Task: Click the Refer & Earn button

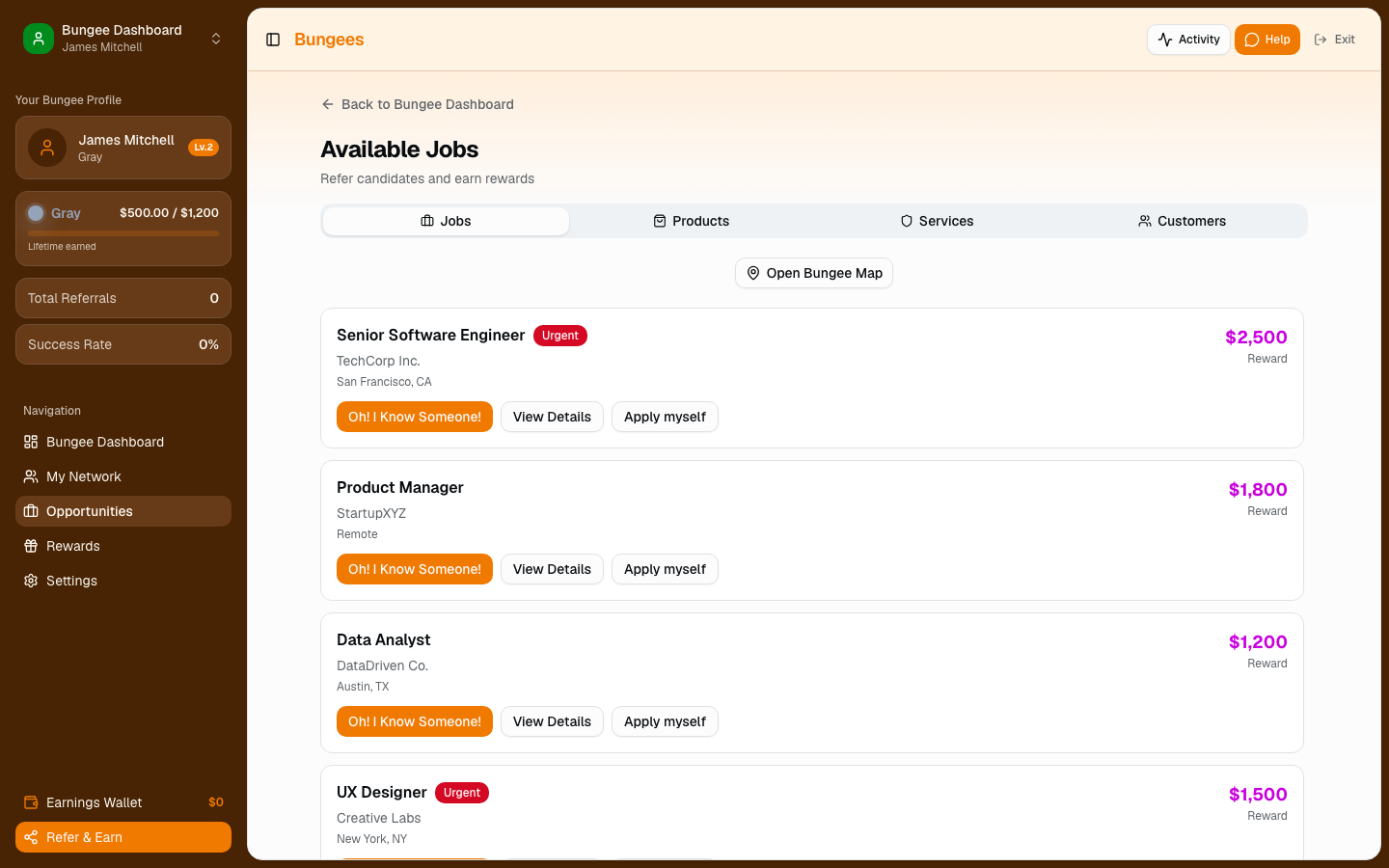Action: pos(123,837)
